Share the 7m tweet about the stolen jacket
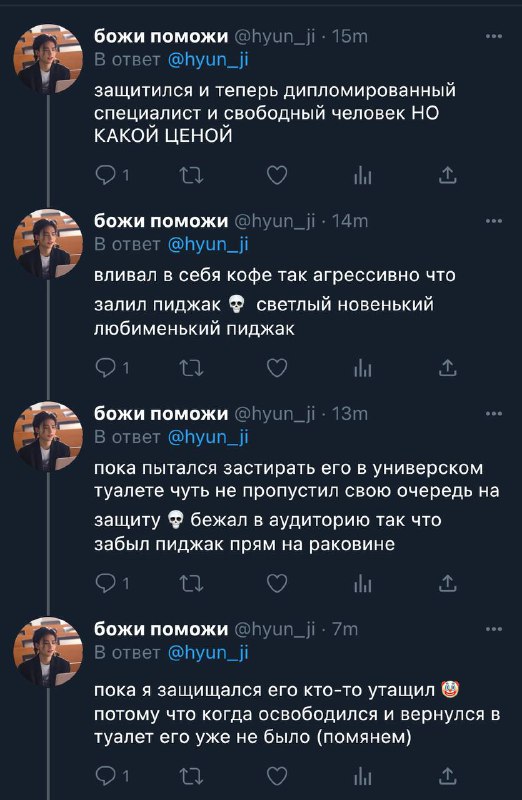Image resolution: width=522 pixels, height=800 pixels. (448, 776)
